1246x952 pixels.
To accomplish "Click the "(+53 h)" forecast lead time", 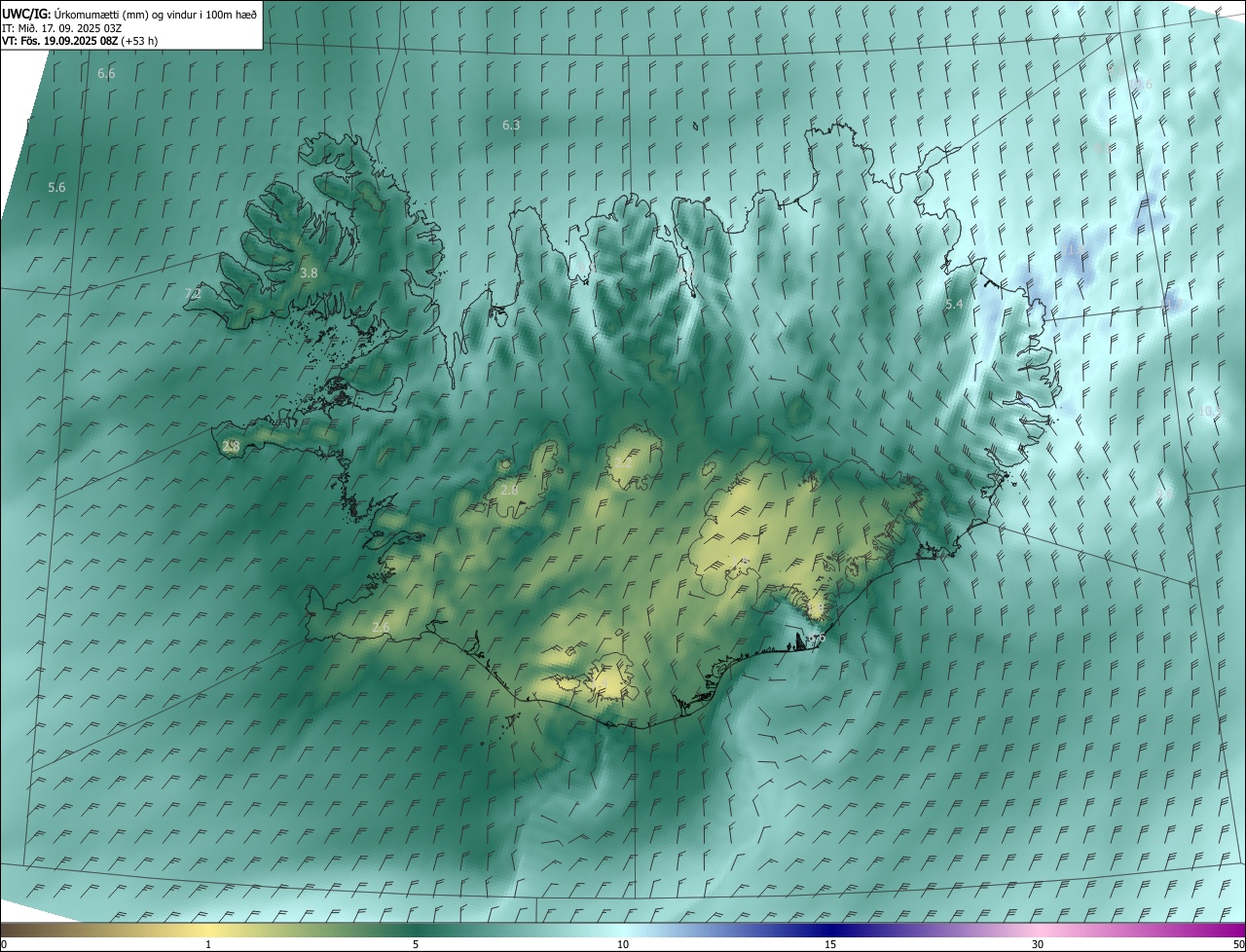I will (140, 41).
